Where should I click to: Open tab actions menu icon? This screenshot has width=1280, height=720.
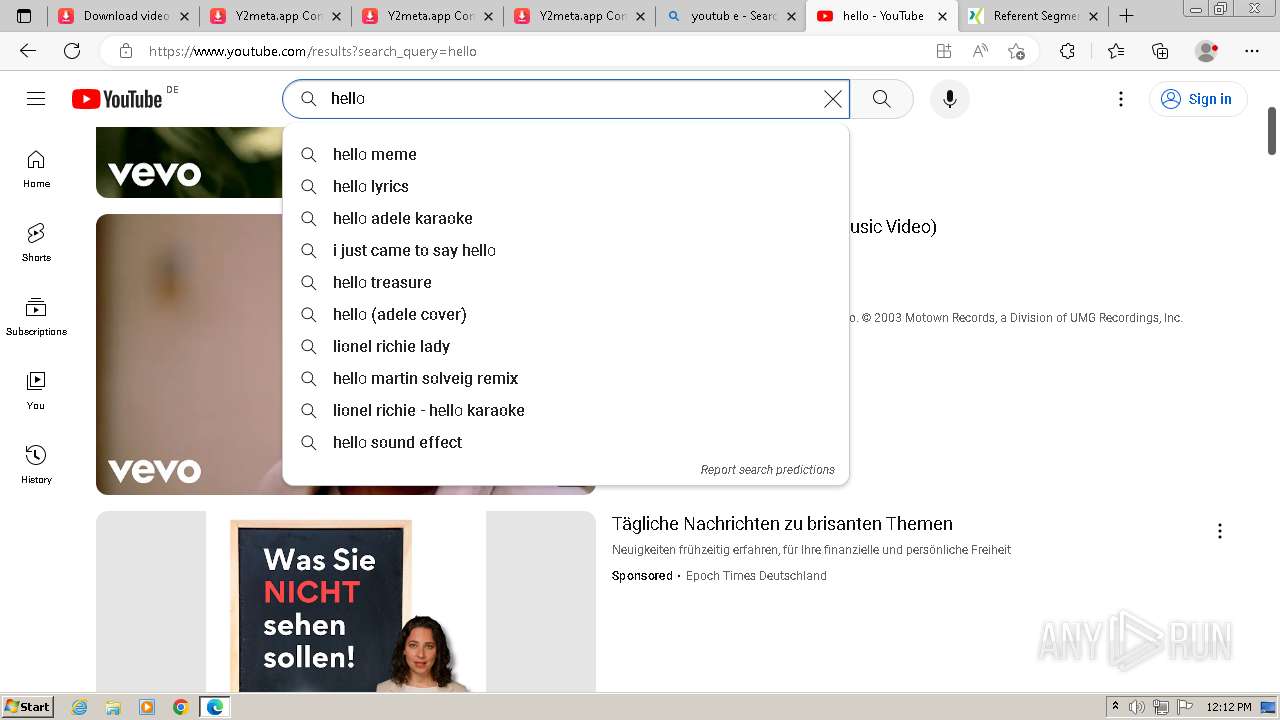(x=24, y=16)
